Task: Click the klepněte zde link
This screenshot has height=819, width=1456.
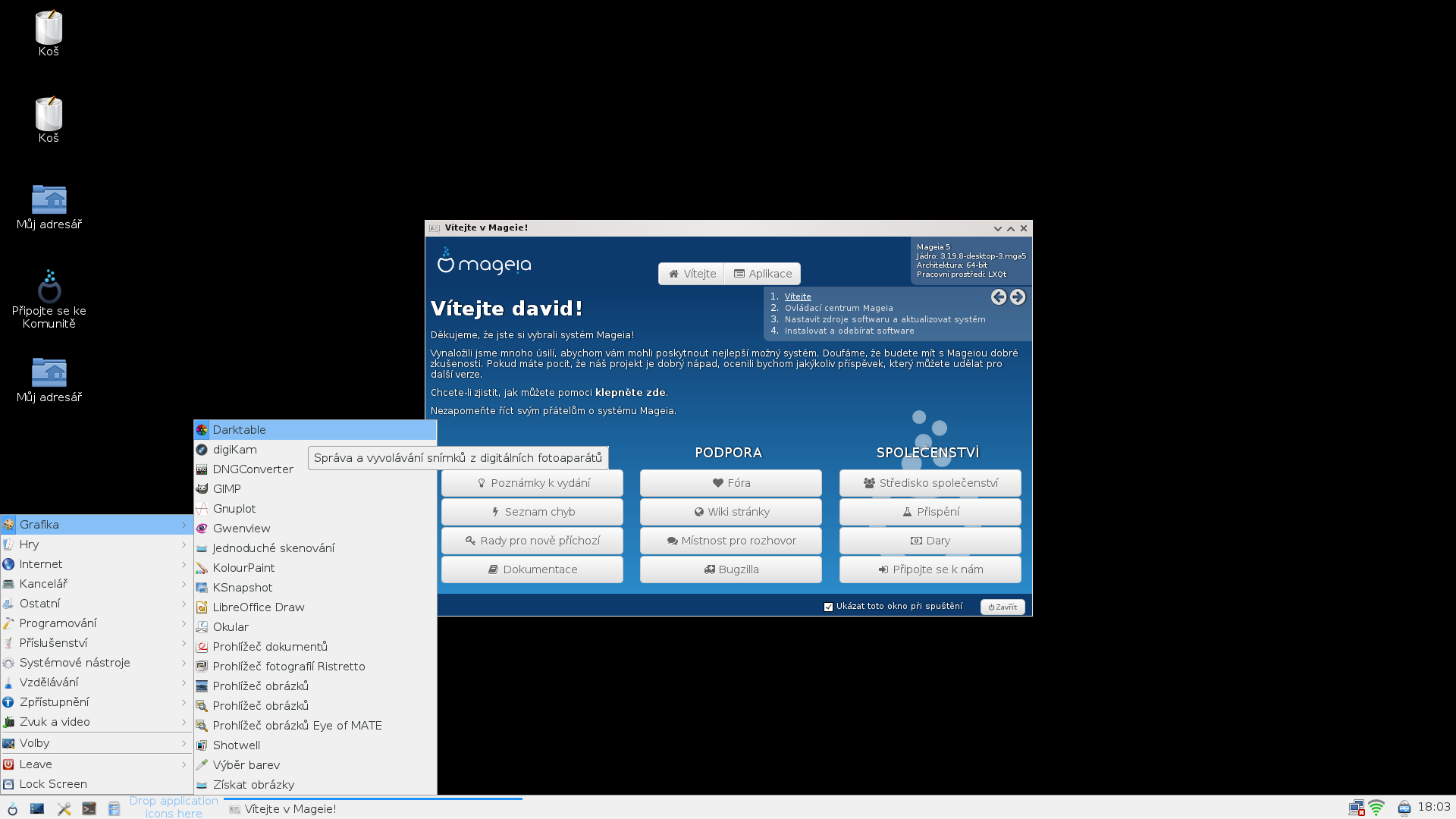Action: tap(630, 393)
